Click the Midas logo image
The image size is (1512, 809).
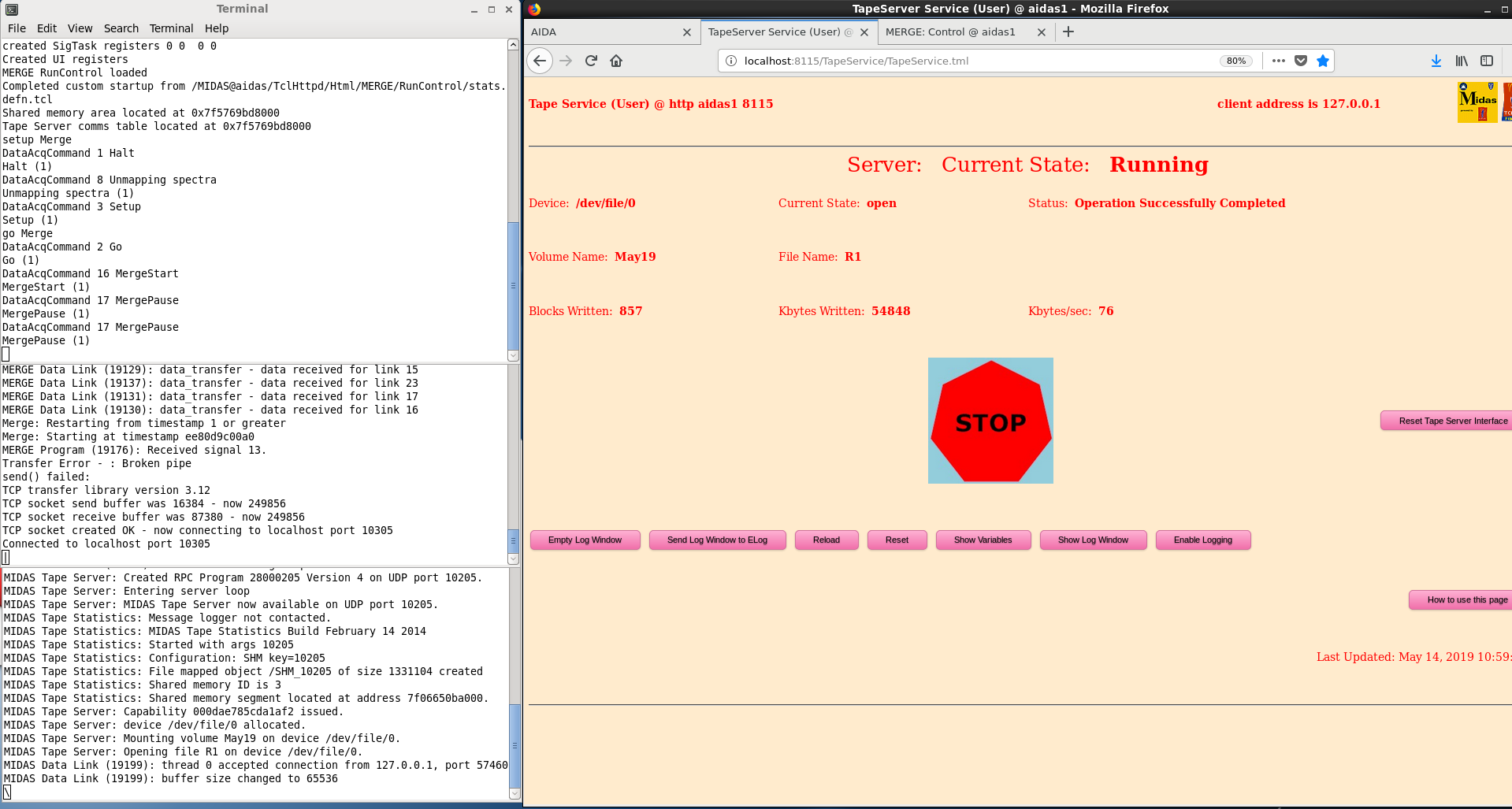1477,102
